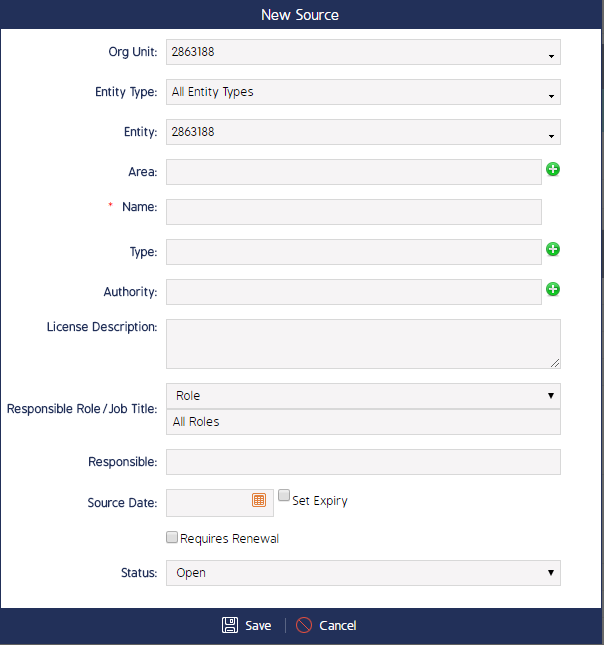Screen dimensions: 604x645
Task: Click the Source Date text box
Action: [x=220, y=503]
